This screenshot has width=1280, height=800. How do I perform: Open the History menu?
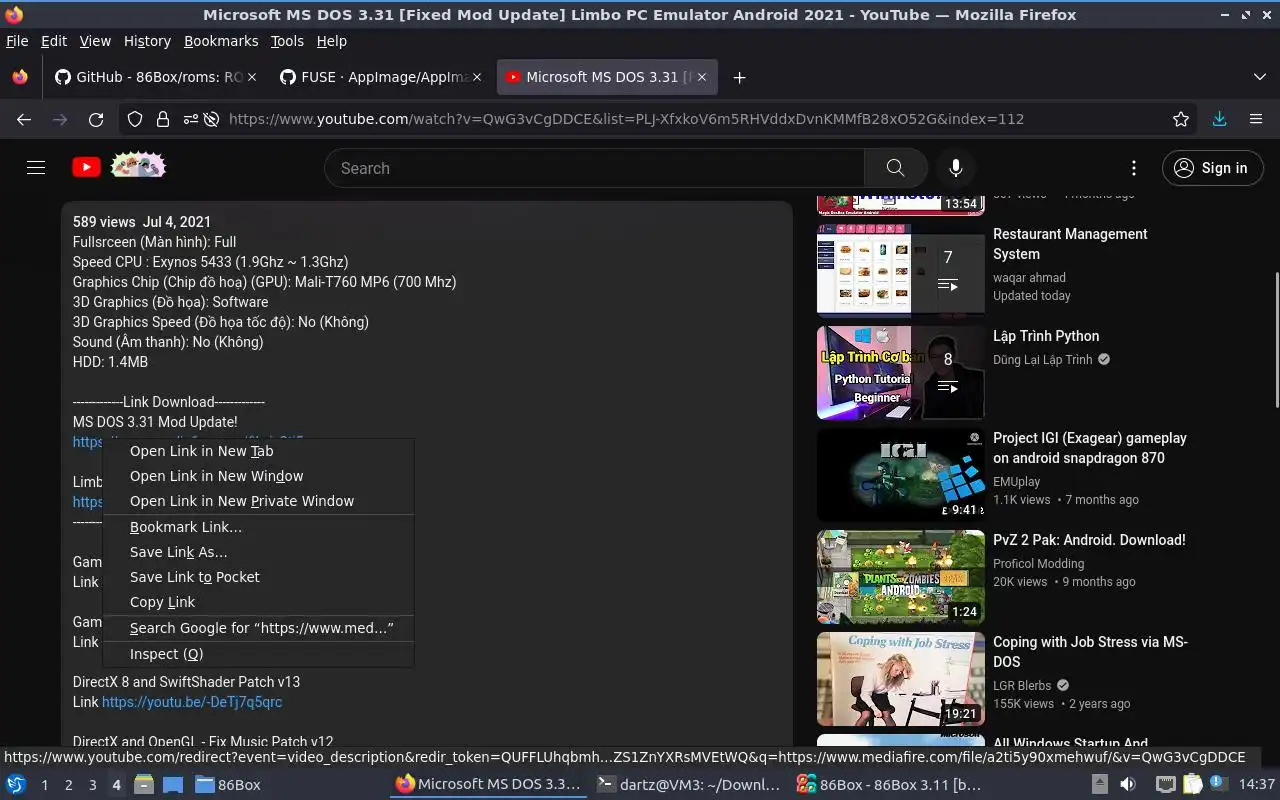[147, 41]
